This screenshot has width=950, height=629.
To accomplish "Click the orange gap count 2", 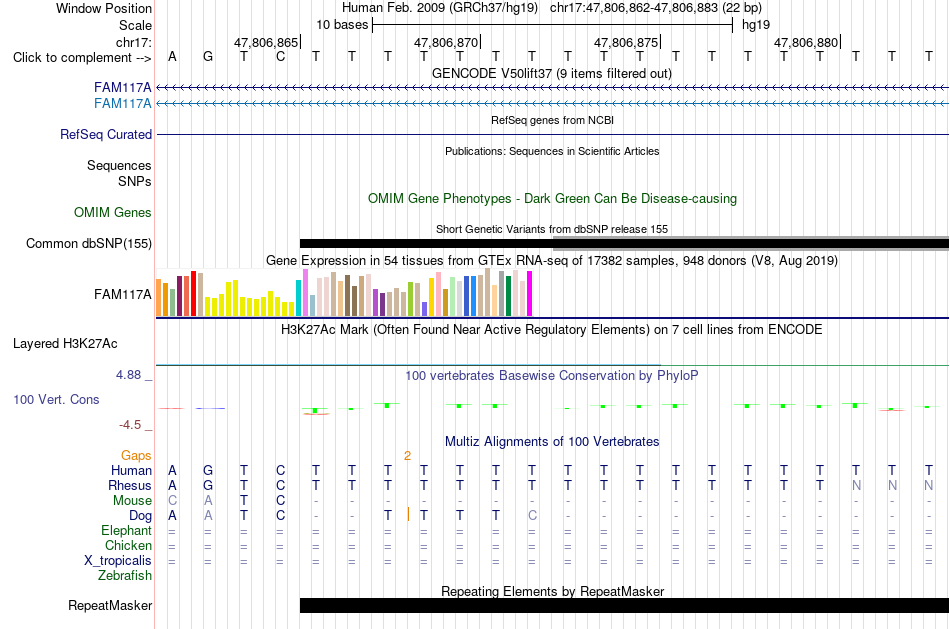I will pos(407,456).
